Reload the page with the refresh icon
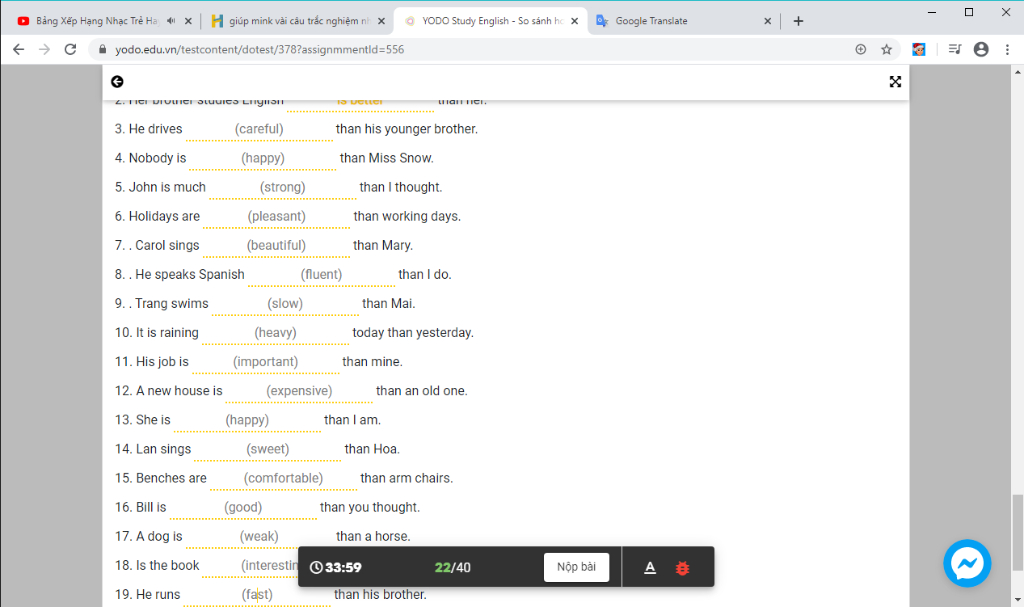This screenshot has height=607, width=1024. [x=71, y=50]
